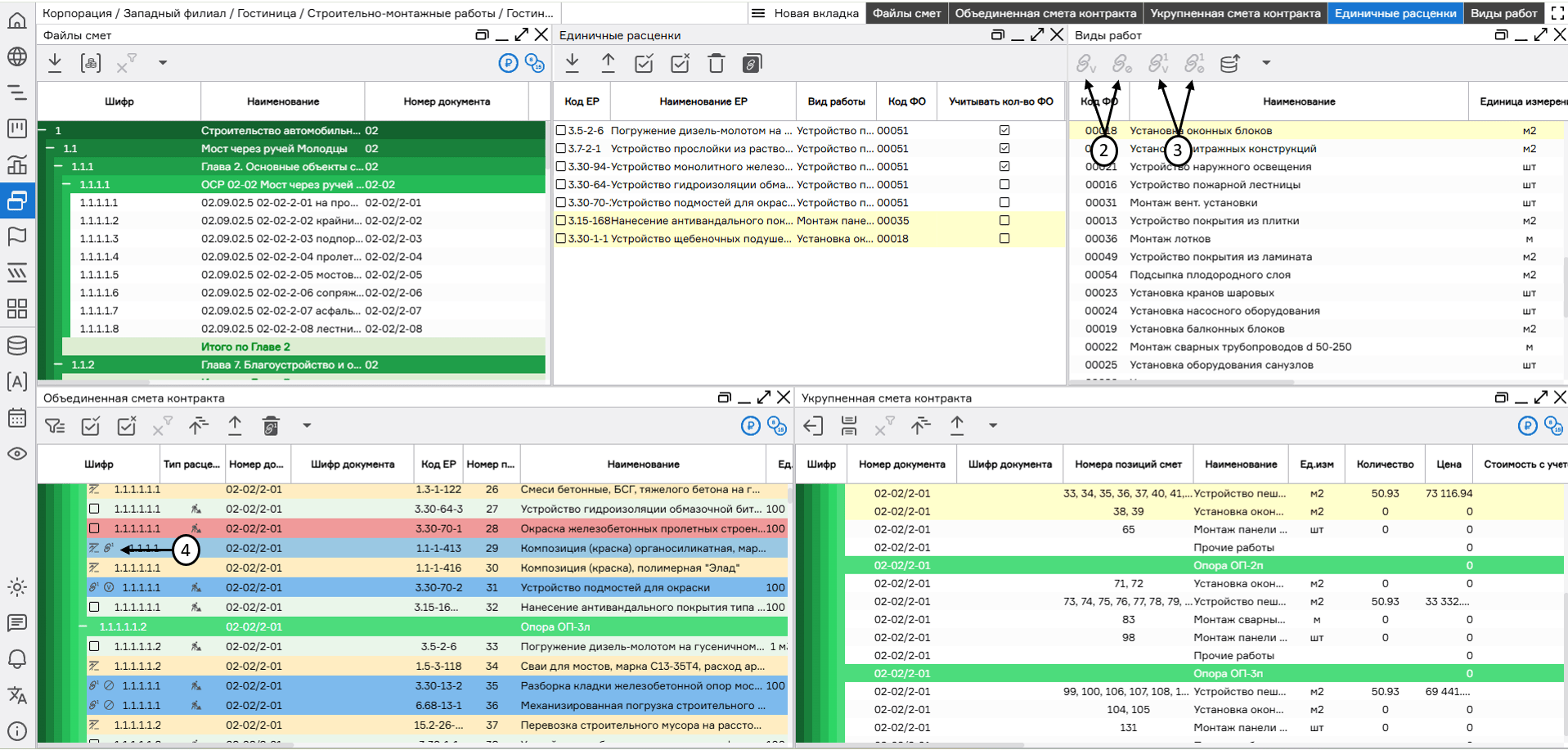
Task: Expand dropdown arrow in Виды работ toolbar
Action: pyautogui.click(x=1266, y=63)
